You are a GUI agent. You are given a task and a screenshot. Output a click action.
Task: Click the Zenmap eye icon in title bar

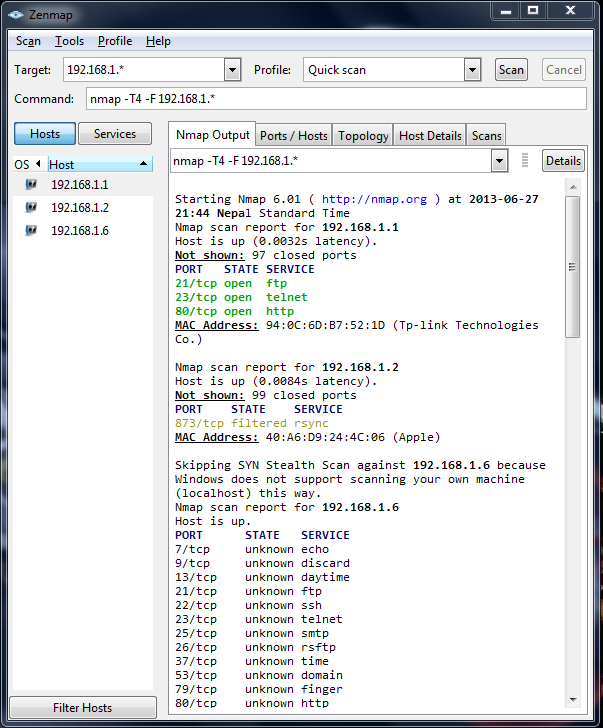(x=16, y=15)
